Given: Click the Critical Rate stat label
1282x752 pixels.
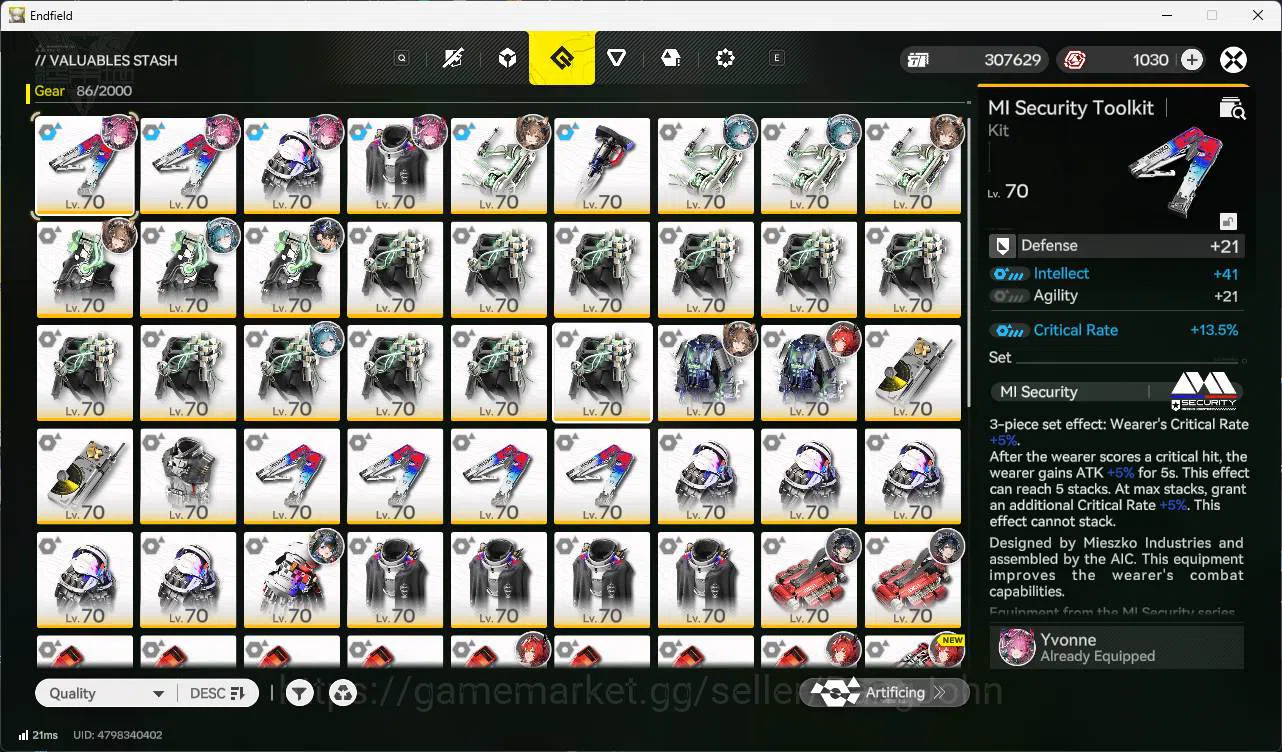Looking at the screenshot, I should click(x=1075, y=330).
